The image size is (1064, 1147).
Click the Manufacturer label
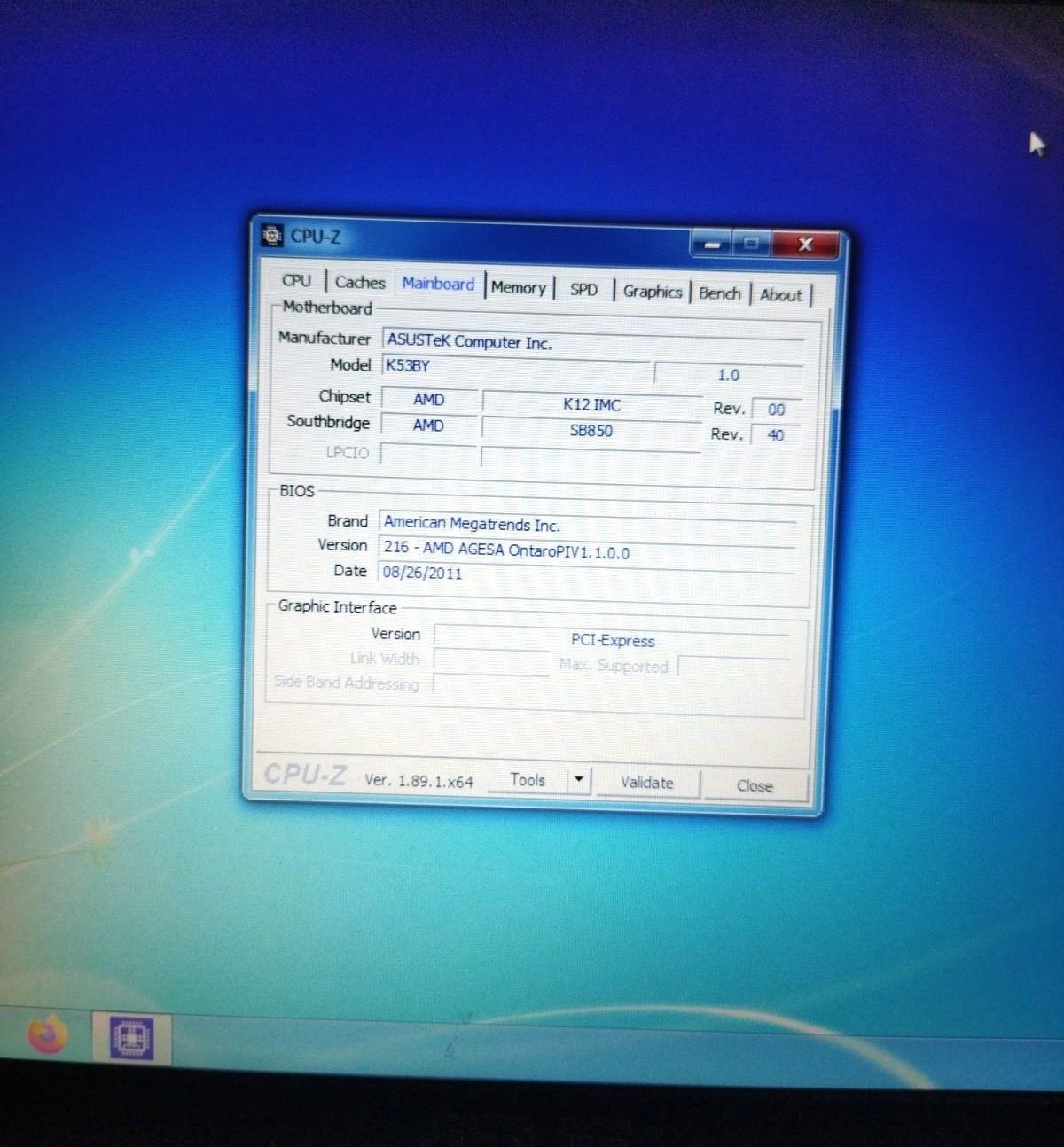(x=325, y=338)
